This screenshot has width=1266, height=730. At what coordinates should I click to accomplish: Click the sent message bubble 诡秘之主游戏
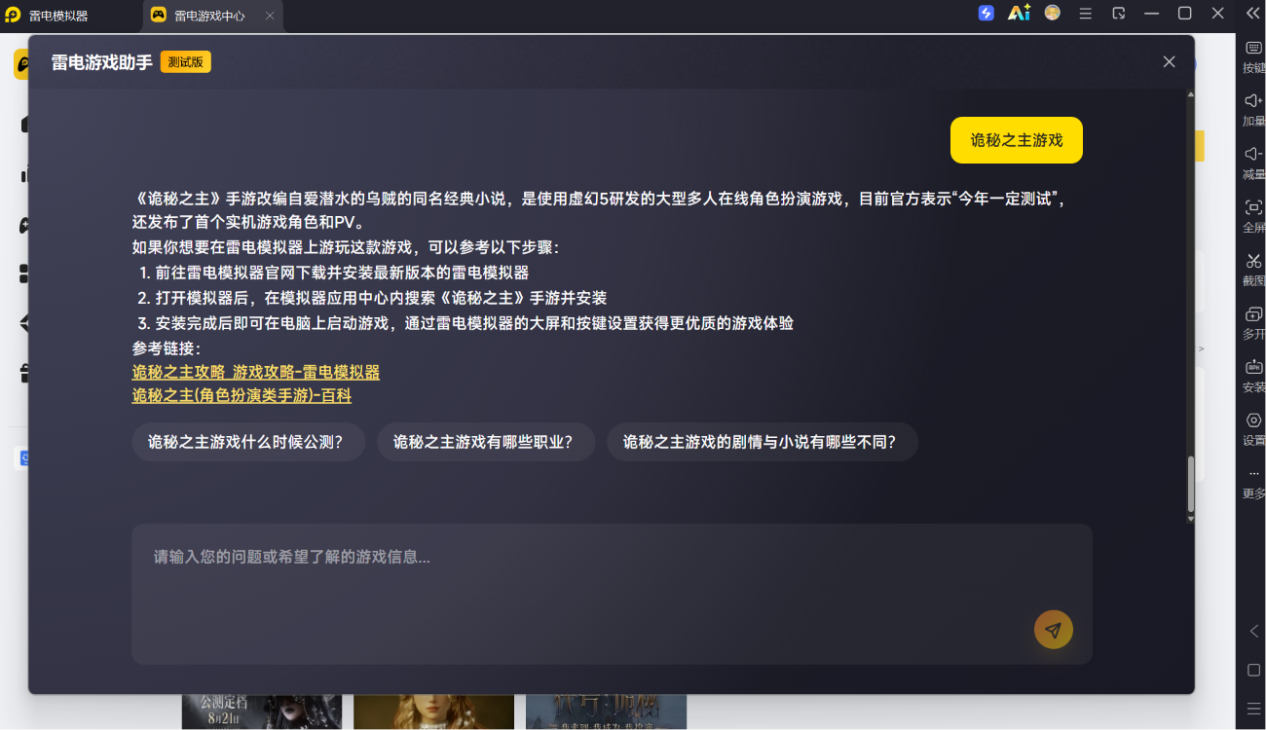1016,140
